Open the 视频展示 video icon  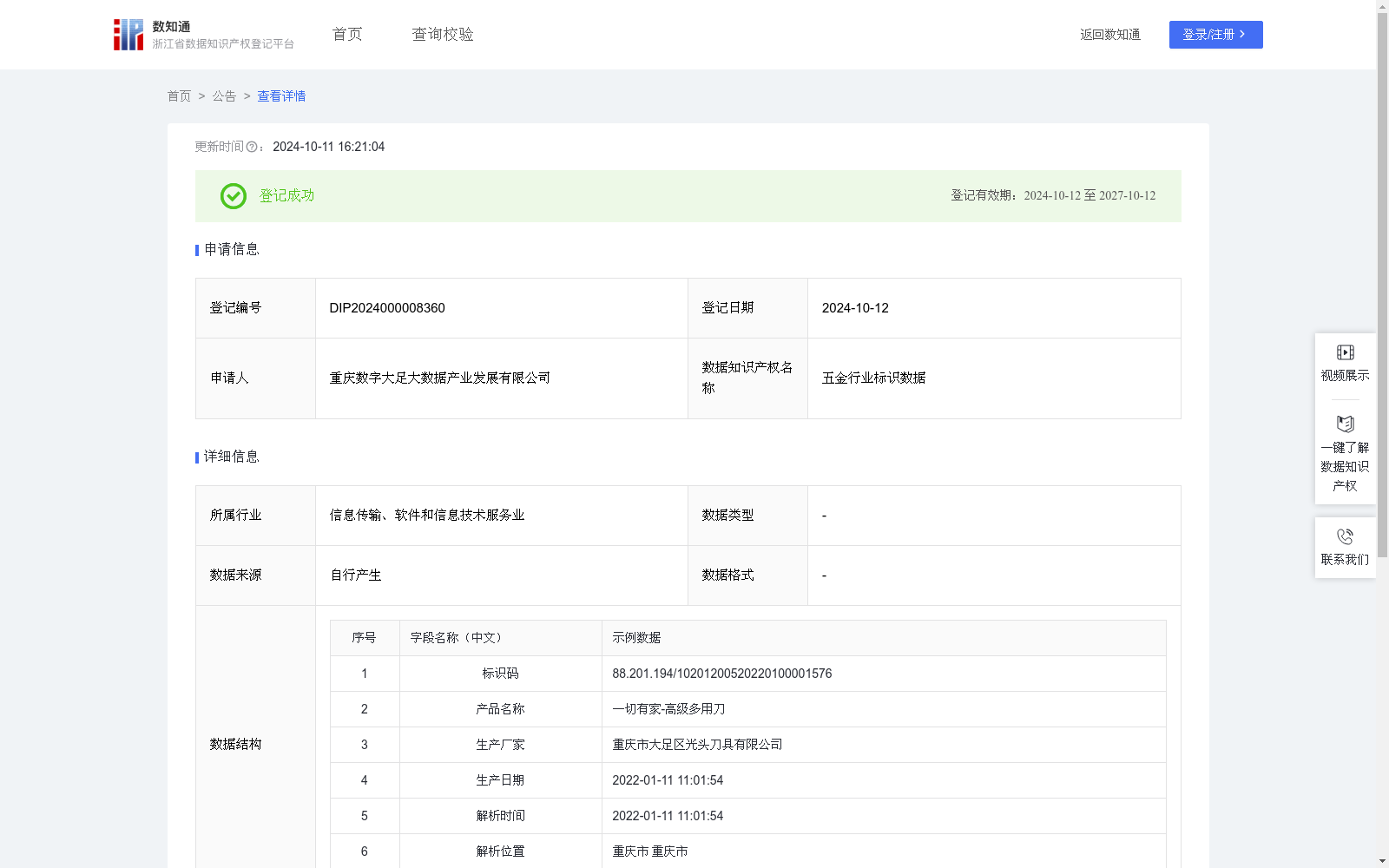pos(1345,352)
